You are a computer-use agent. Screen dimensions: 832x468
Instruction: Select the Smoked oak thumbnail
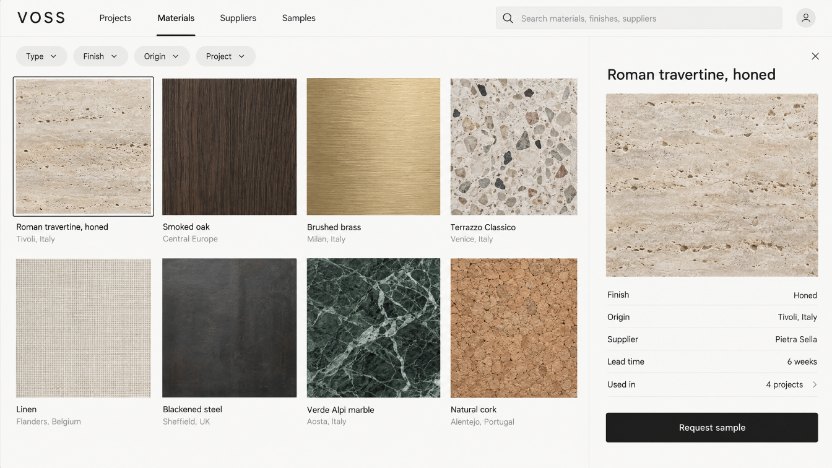coord(229,146)
